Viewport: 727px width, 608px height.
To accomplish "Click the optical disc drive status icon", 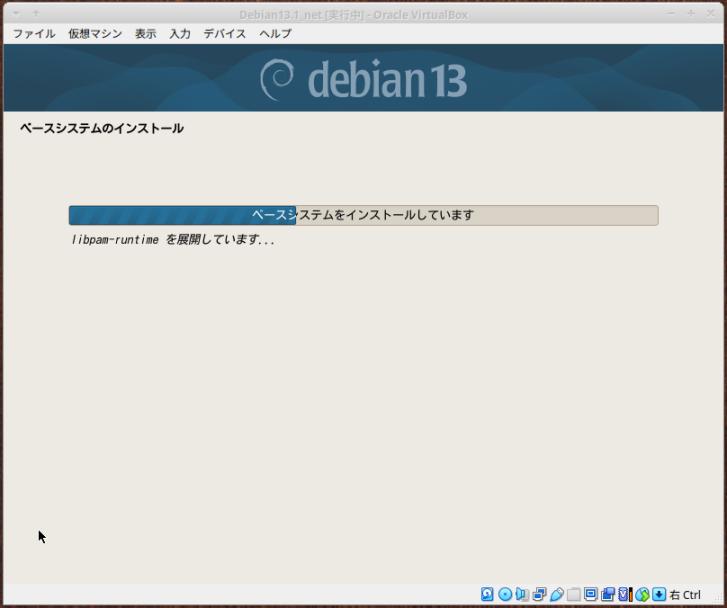I will pos(504,594).
